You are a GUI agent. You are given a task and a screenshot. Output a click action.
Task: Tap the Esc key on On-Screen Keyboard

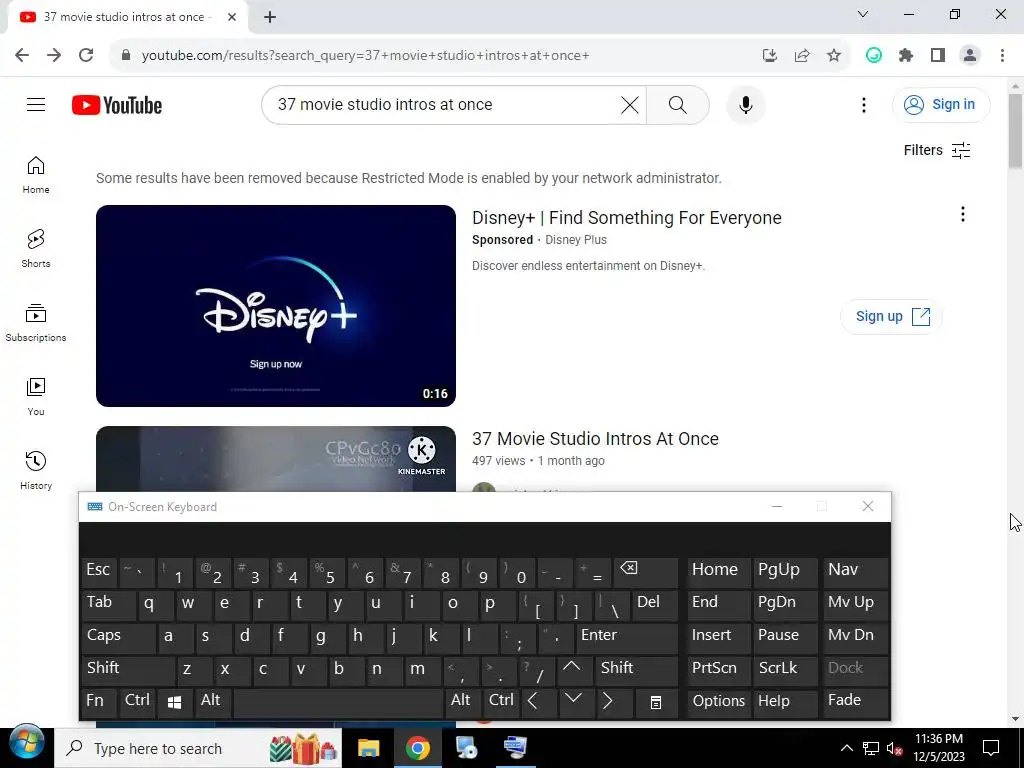(99, 570)
